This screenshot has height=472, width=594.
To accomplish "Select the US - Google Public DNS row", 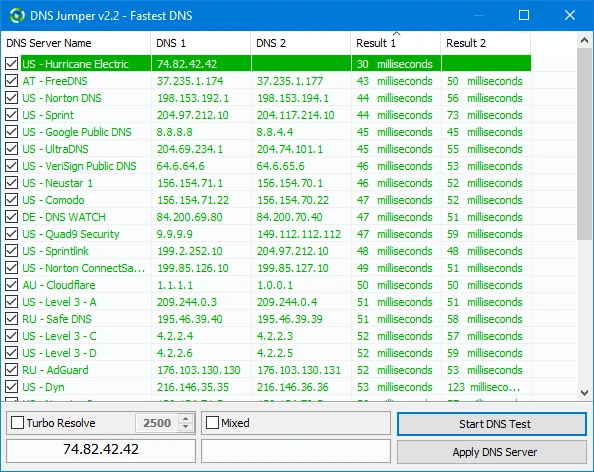I will coord(266,132).
